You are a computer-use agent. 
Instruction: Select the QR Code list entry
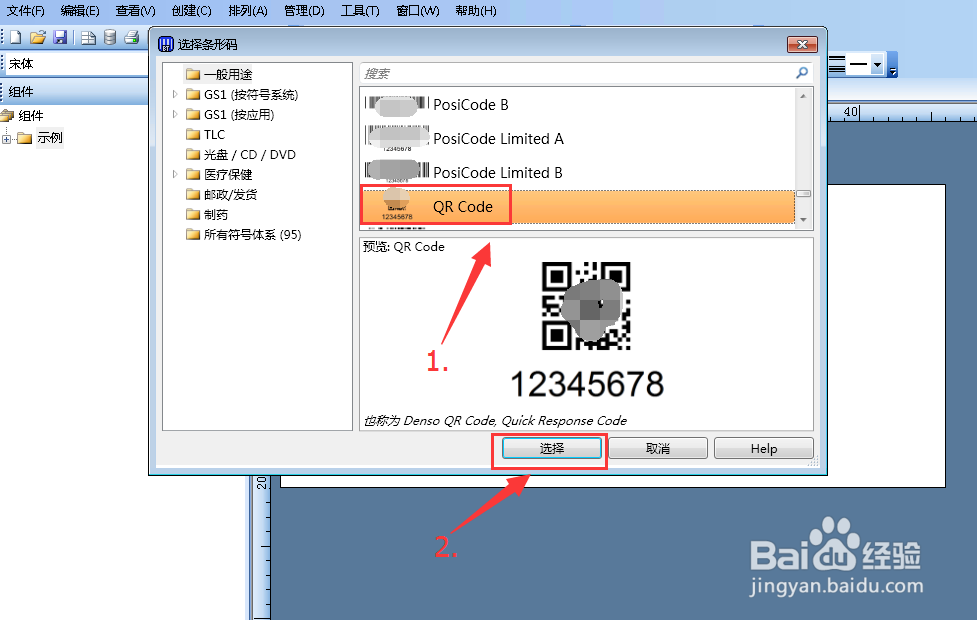coord(578,206)
